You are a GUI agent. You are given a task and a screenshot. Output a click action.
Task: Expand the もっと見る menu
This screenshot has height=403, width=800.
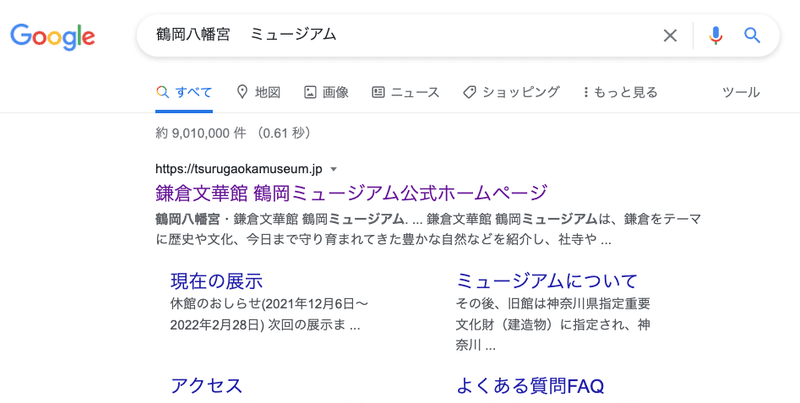(x=620, y=92)
